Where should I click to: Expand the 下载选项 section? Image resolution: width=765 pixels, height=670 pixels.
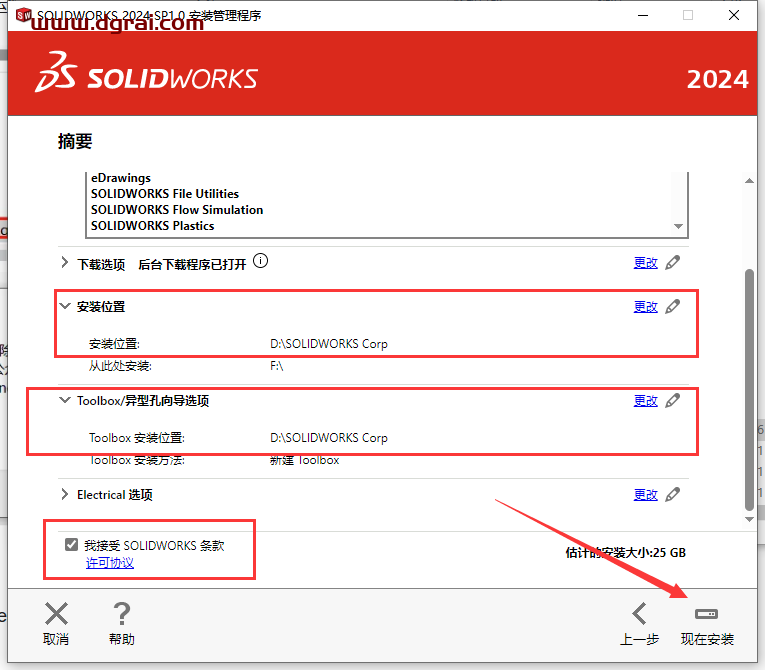64,263
